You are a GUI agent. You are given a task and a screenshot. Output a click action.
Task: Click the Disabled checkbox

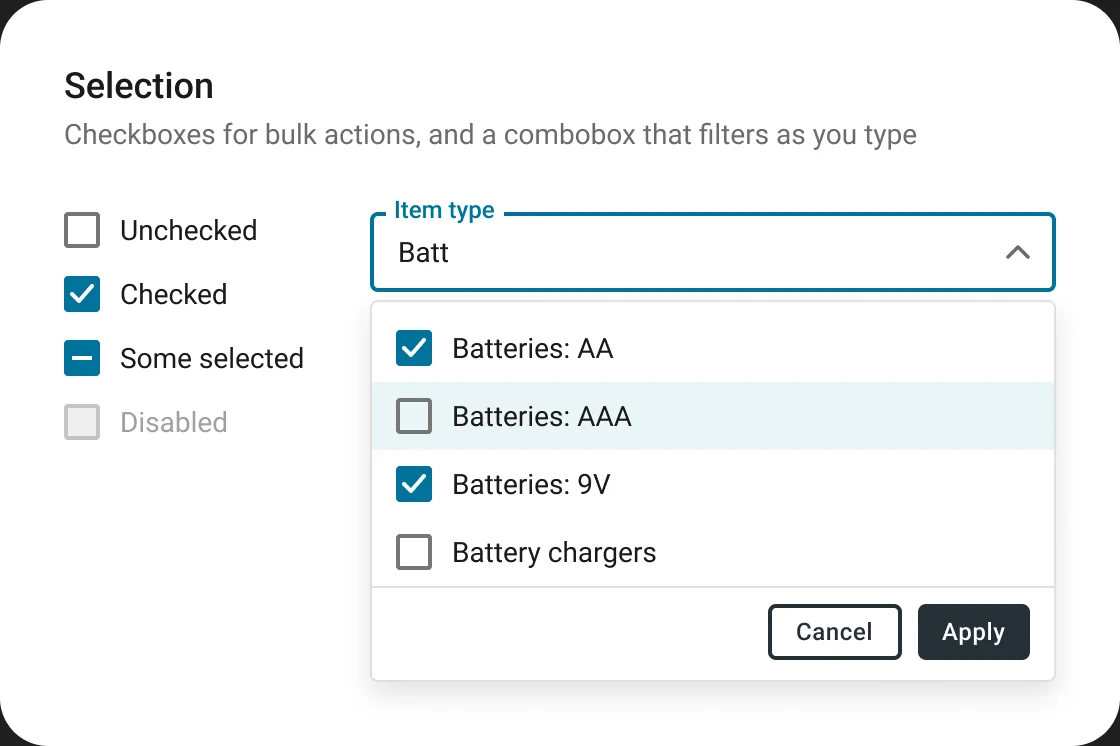coord(81,422)
